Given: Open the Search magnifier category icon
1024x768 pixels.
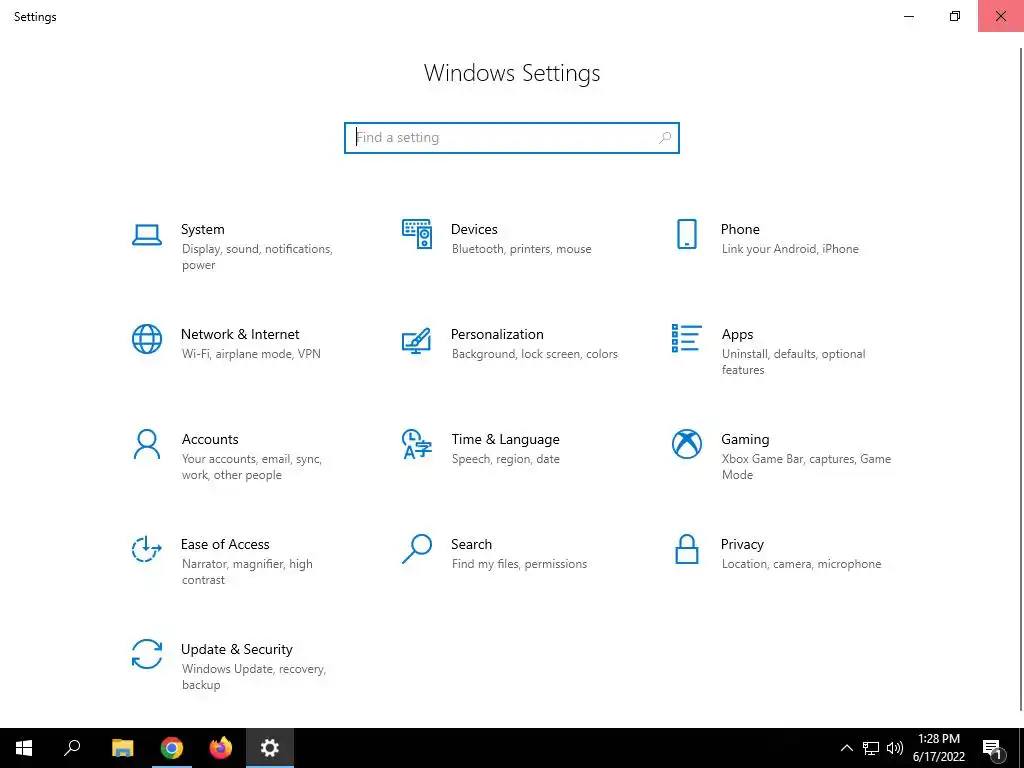Looking at the screenshot, I should 417,549.
